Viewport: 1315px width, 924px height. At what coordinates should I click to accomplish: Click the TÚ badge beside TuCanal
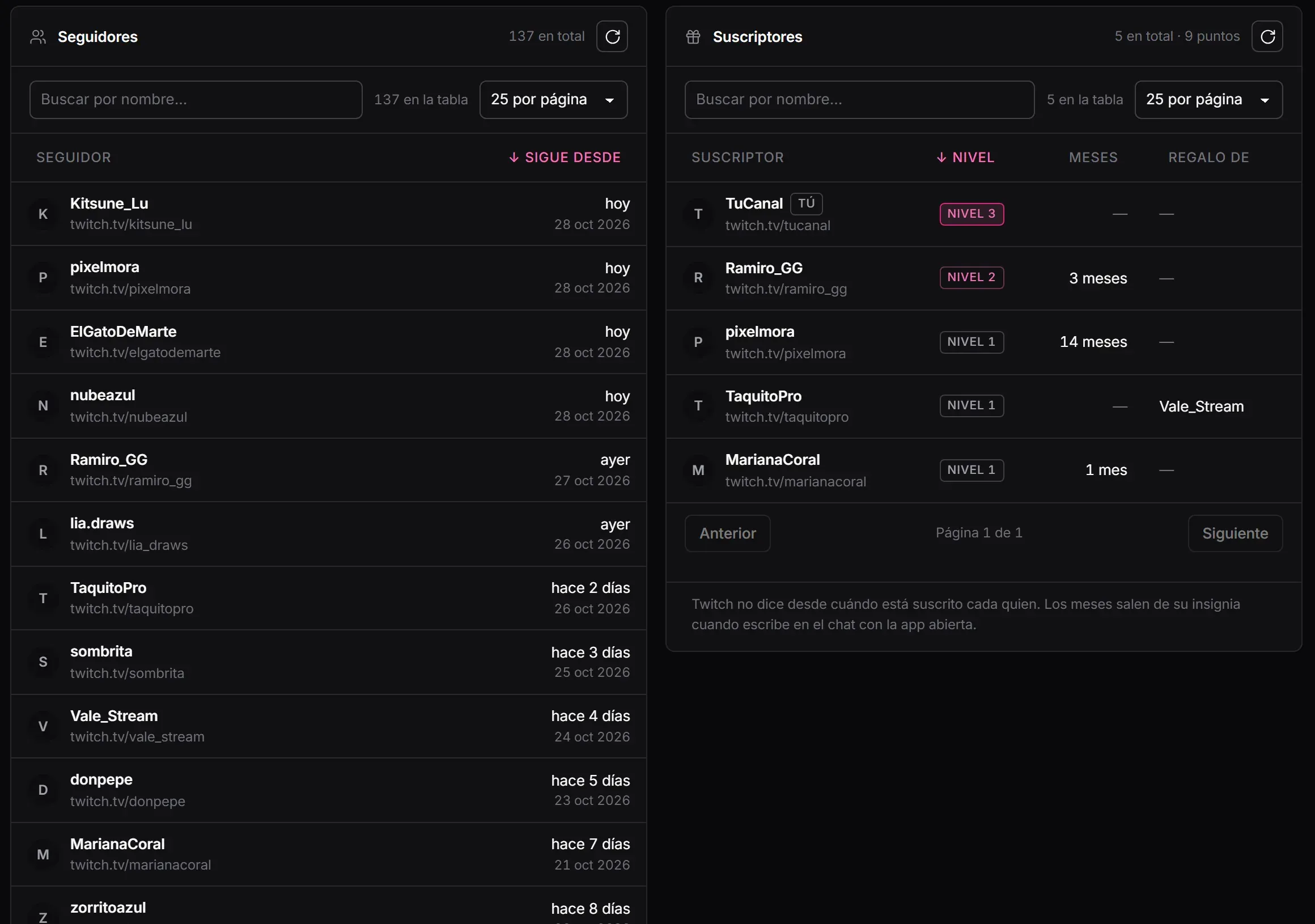point(807,204)
